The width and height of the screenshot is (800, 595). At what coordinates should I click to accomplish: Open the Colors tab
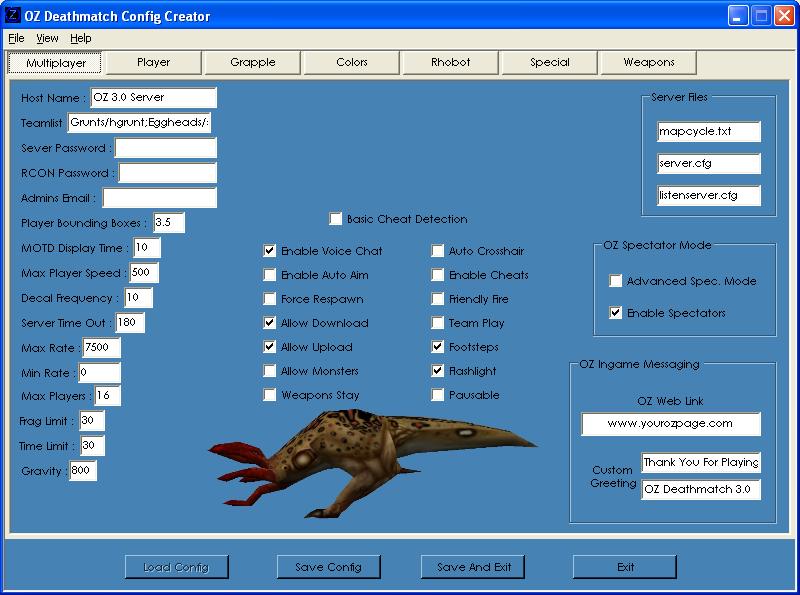coord(352,63)
